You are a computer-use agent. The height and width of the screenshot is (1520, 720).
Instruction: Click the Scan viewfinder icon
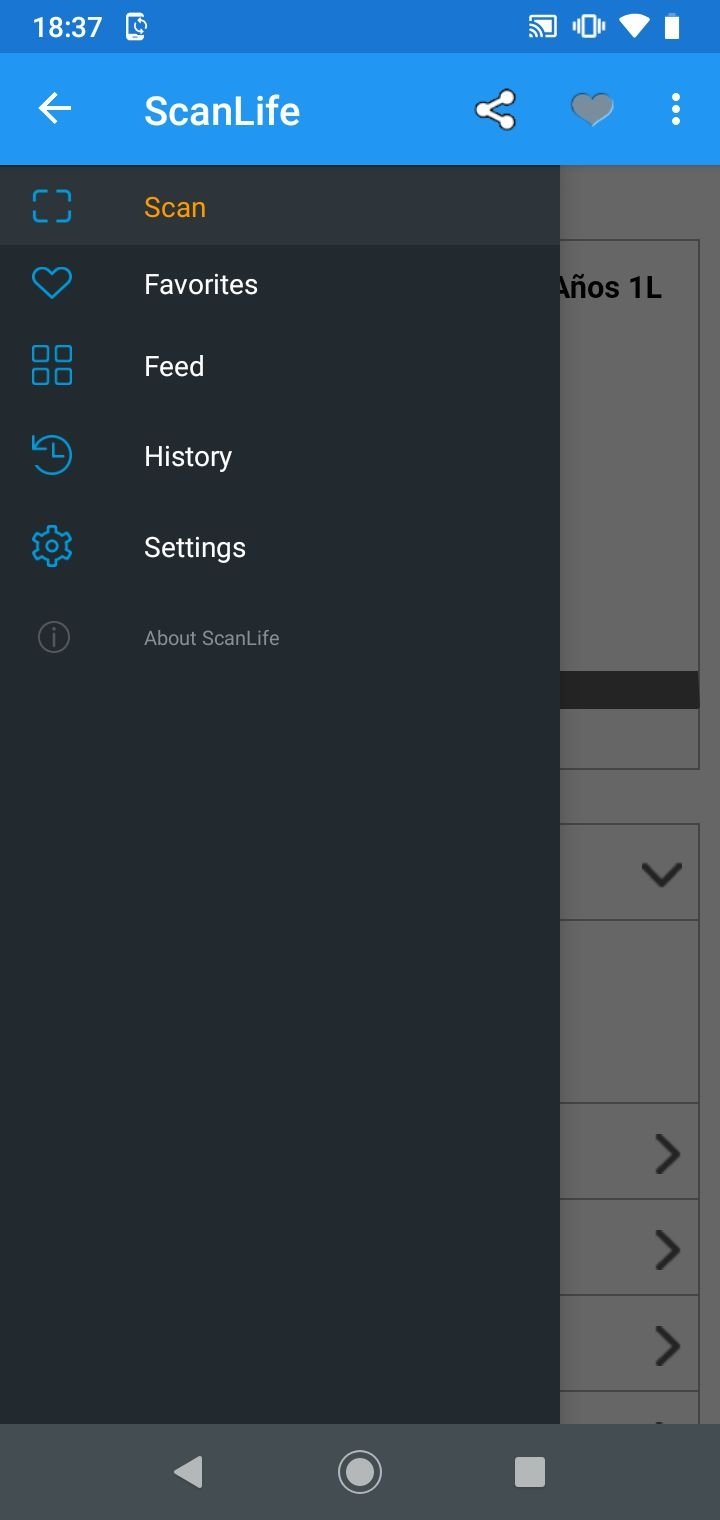(x=52, y=206)
